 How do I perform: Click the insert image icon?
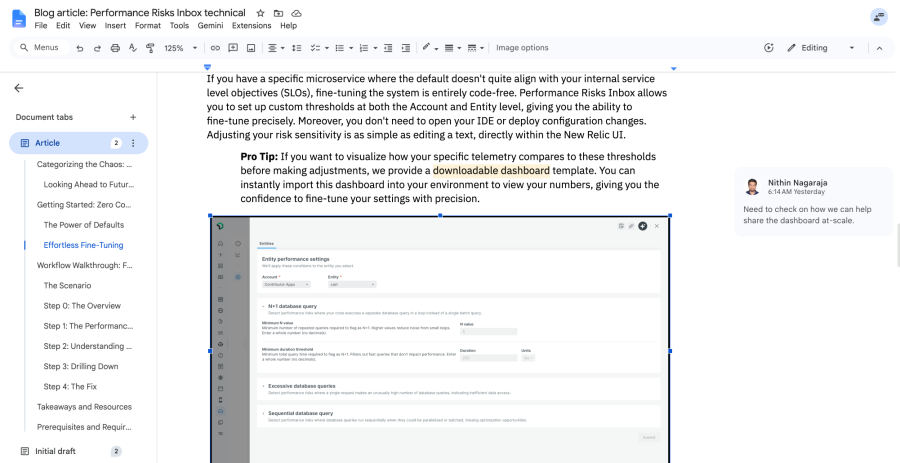pos(251,48)
